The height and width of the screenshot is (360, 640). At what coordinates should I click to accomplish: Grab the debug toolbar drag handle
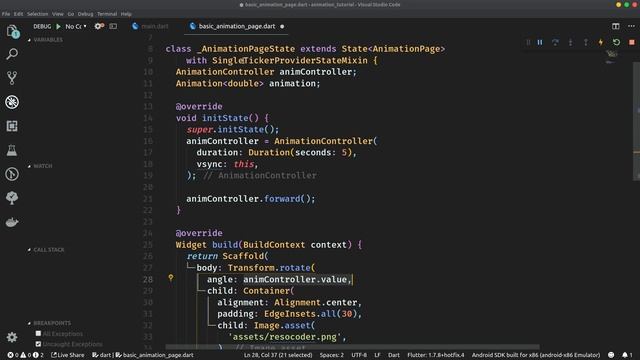[x=528, y=42]
